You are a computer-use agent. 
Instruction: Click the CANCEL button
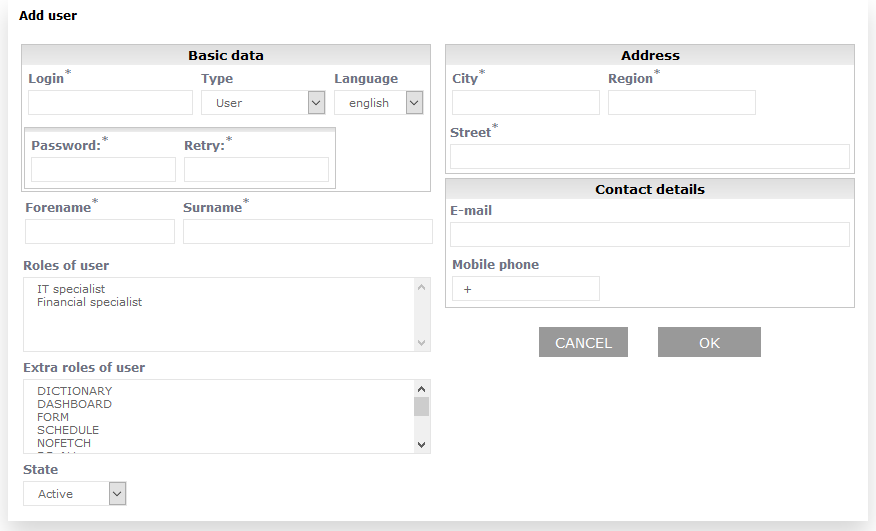[x=583, y=342]
